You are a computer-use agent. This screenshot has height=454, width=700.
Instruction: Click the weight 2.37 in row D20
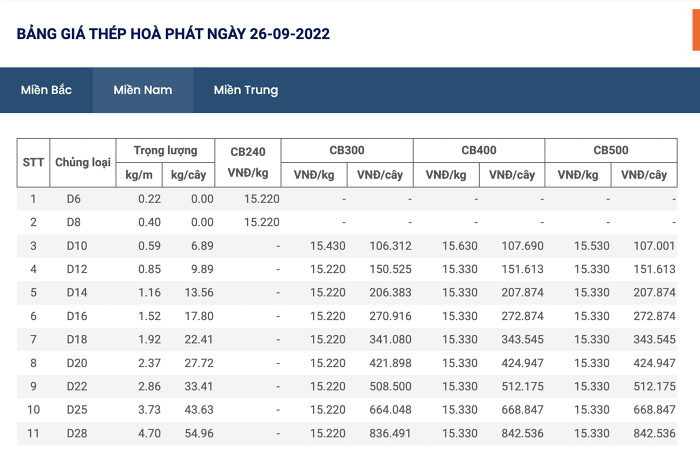point(150,363)
